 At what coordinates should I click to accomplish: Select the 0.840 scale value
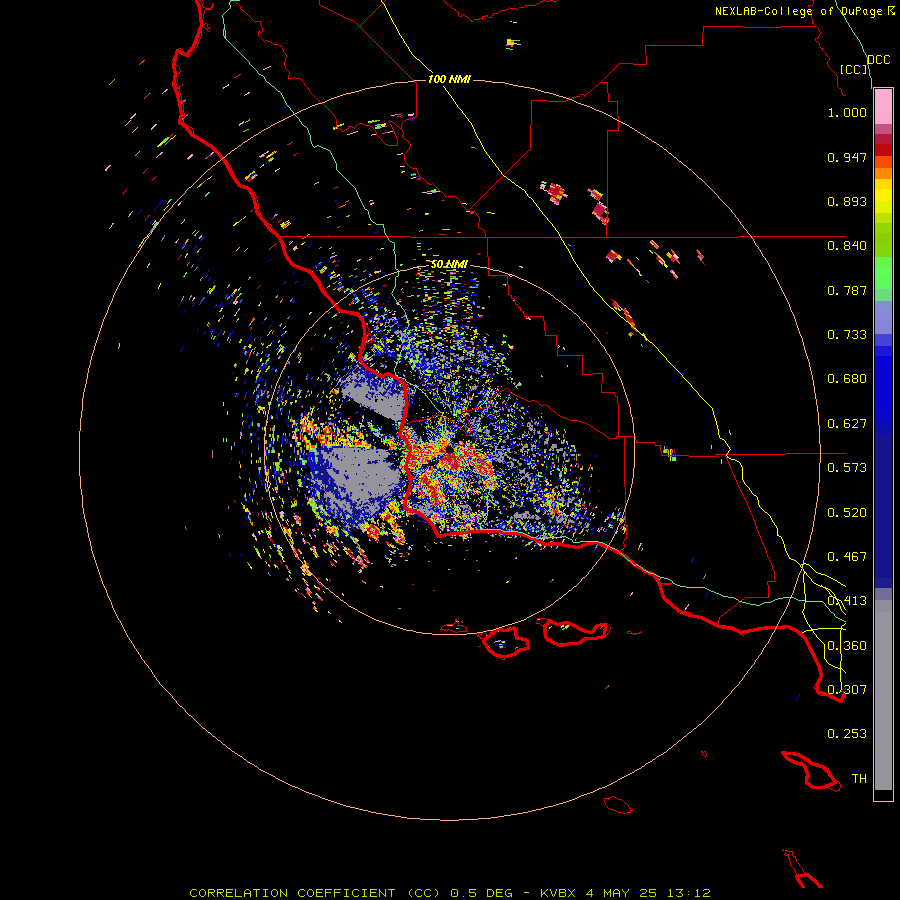(x=847, y=246)
